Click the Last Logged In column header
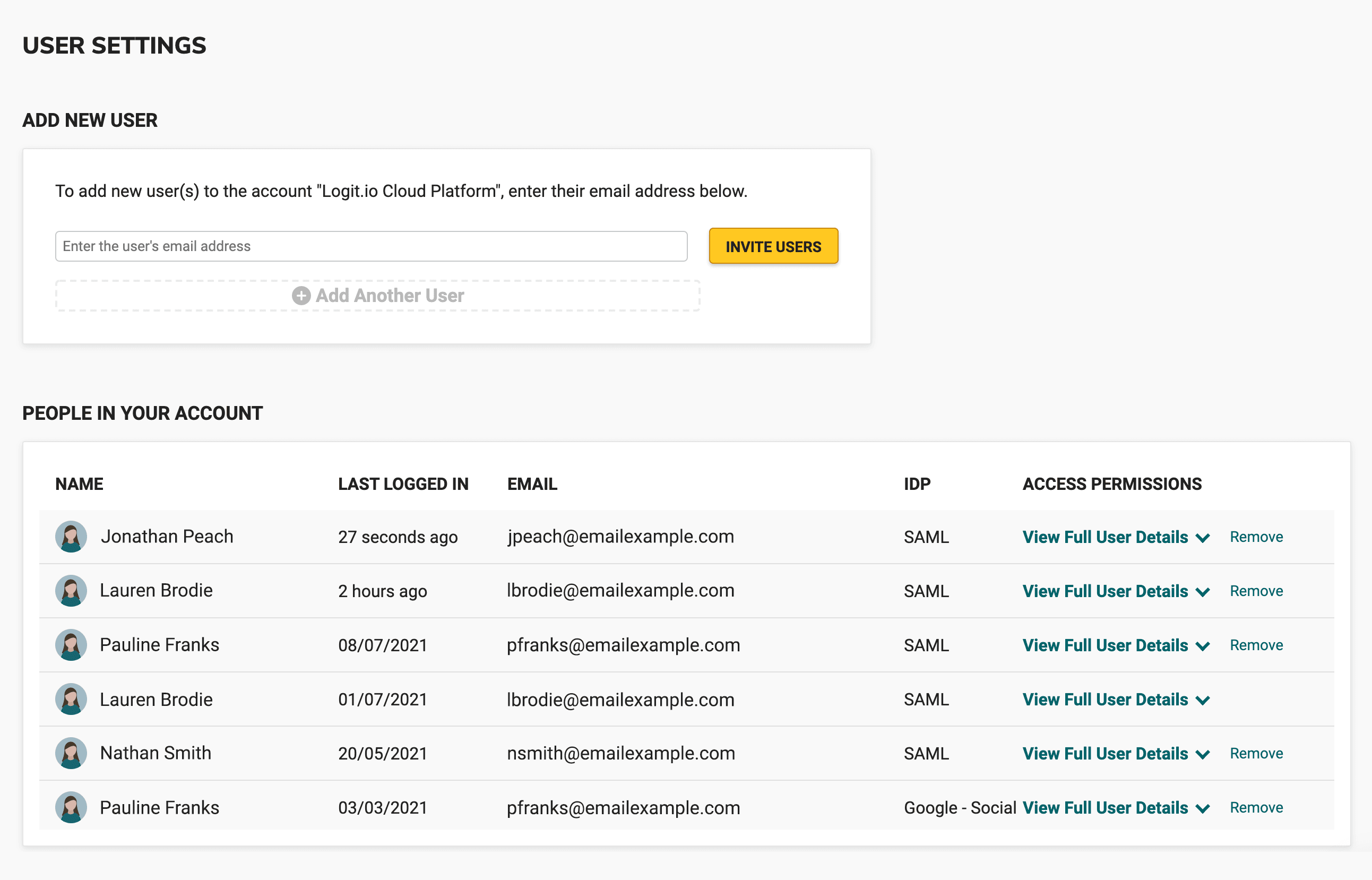The width and height of the screenshot is (1372, 880). (x=403, y=484)
